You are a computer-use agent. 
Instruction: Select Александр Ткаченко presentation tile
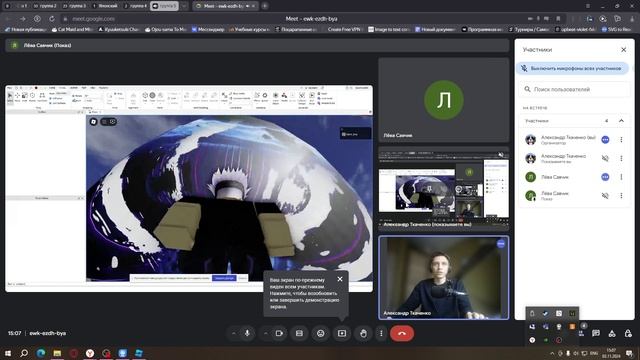click(x=444, y=188)
